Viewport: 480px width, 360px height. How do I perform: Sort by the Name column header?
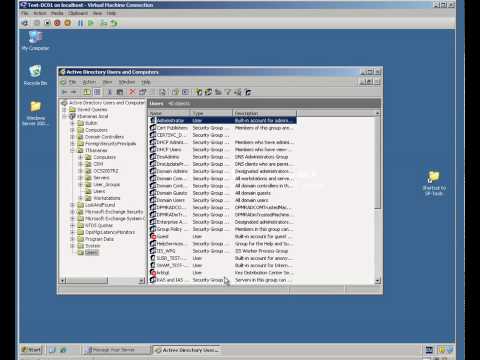[x=169, y=113]
